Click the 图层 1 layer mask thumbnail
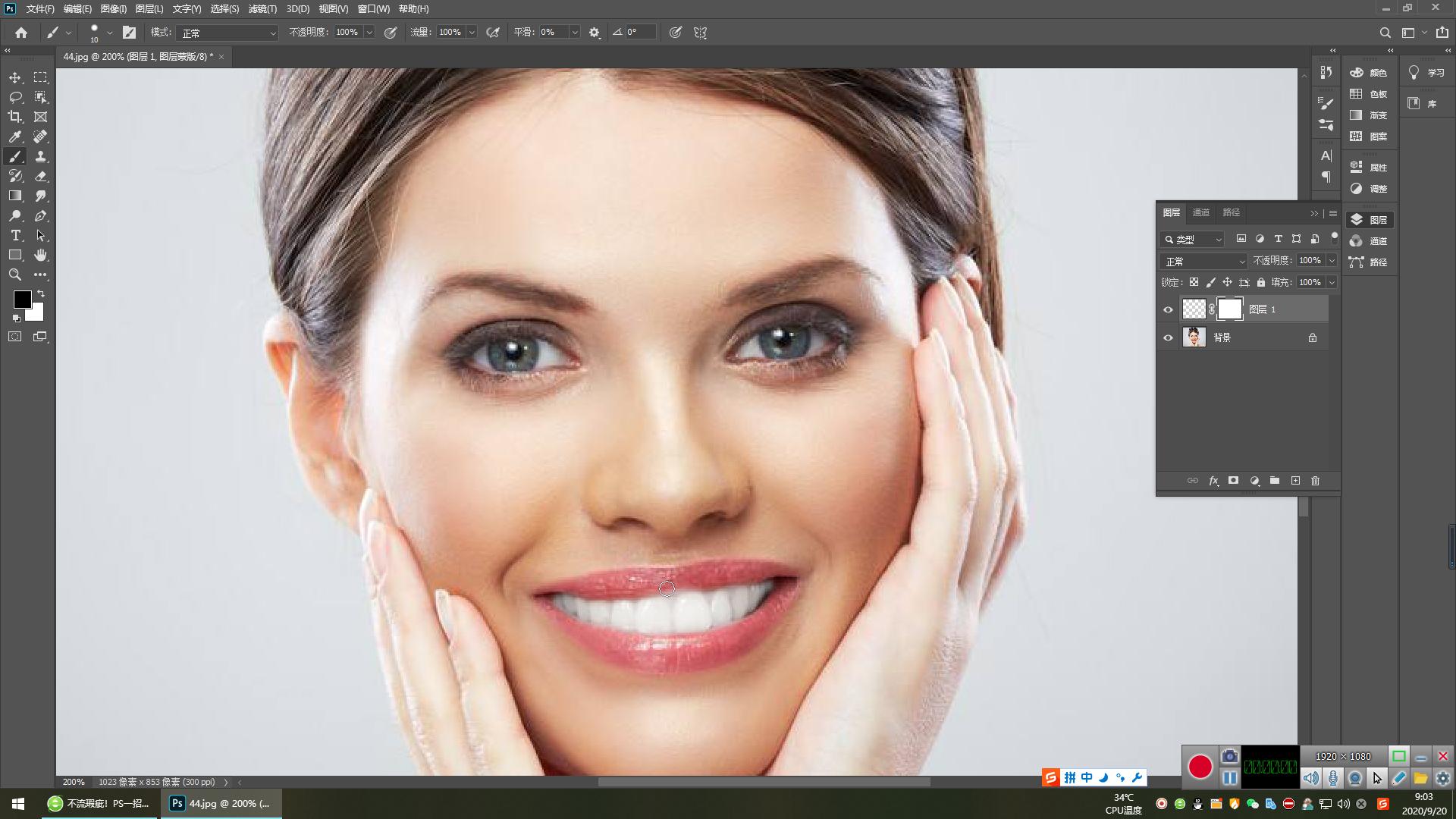The width and height of the screenshot is (1456, 819). 1229,309
